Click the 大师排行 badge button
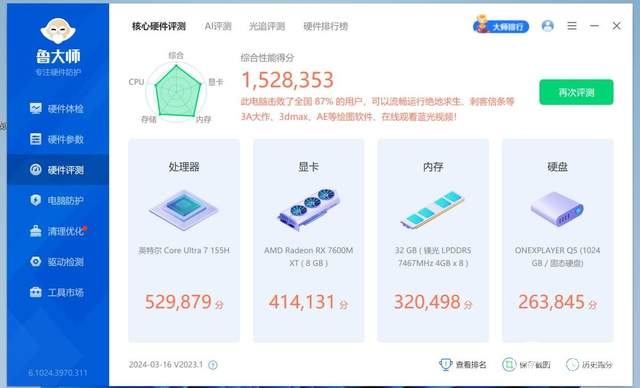The image size is (640, 388). pyautogui.click(x=501, y=26)
